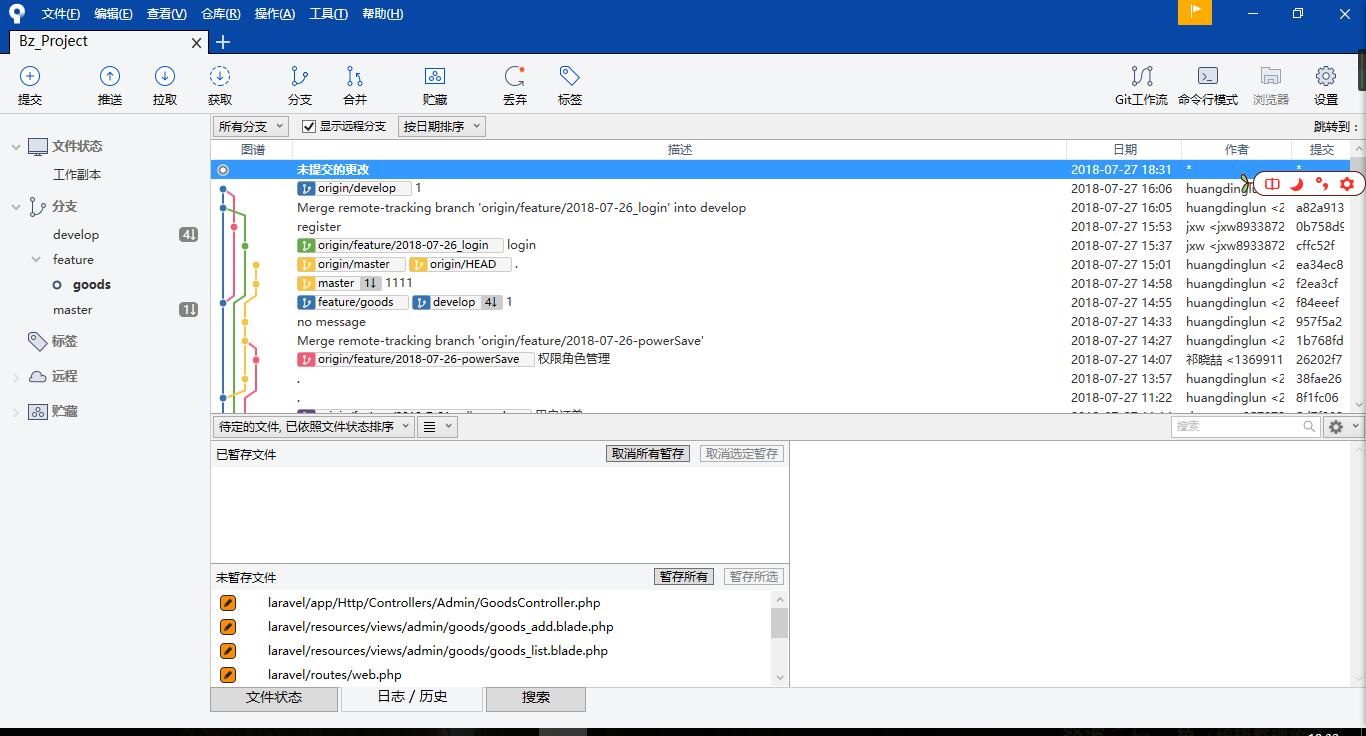The width and height of the screenshot is (1366, 736).
Task: Click the search field at top right
Action: pyautogui.click(x=1240, y=426)
